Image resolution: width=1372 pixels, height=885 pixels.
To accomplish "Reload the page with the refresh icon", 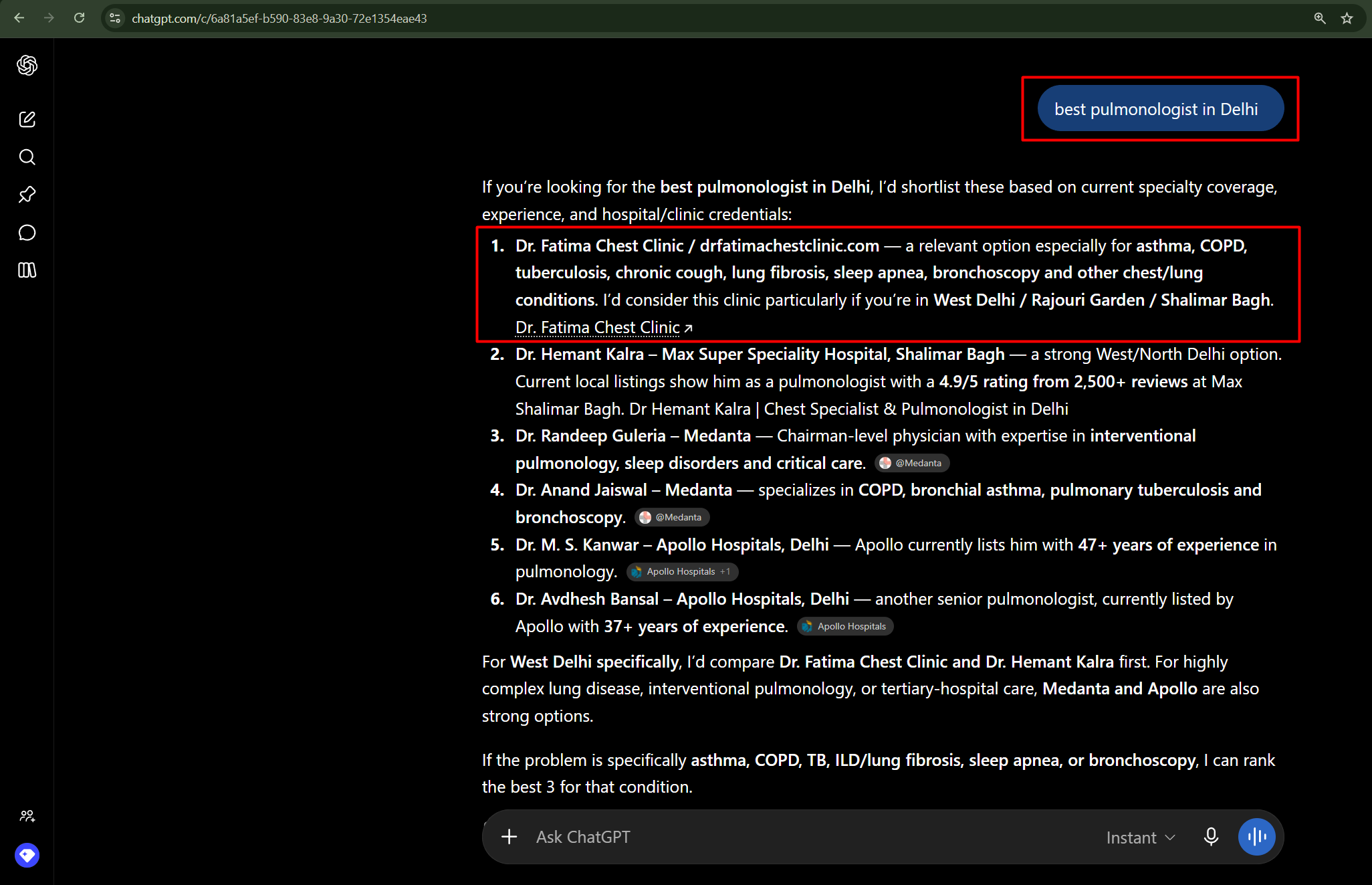I will pyautogui.click(x=80, y=18).
